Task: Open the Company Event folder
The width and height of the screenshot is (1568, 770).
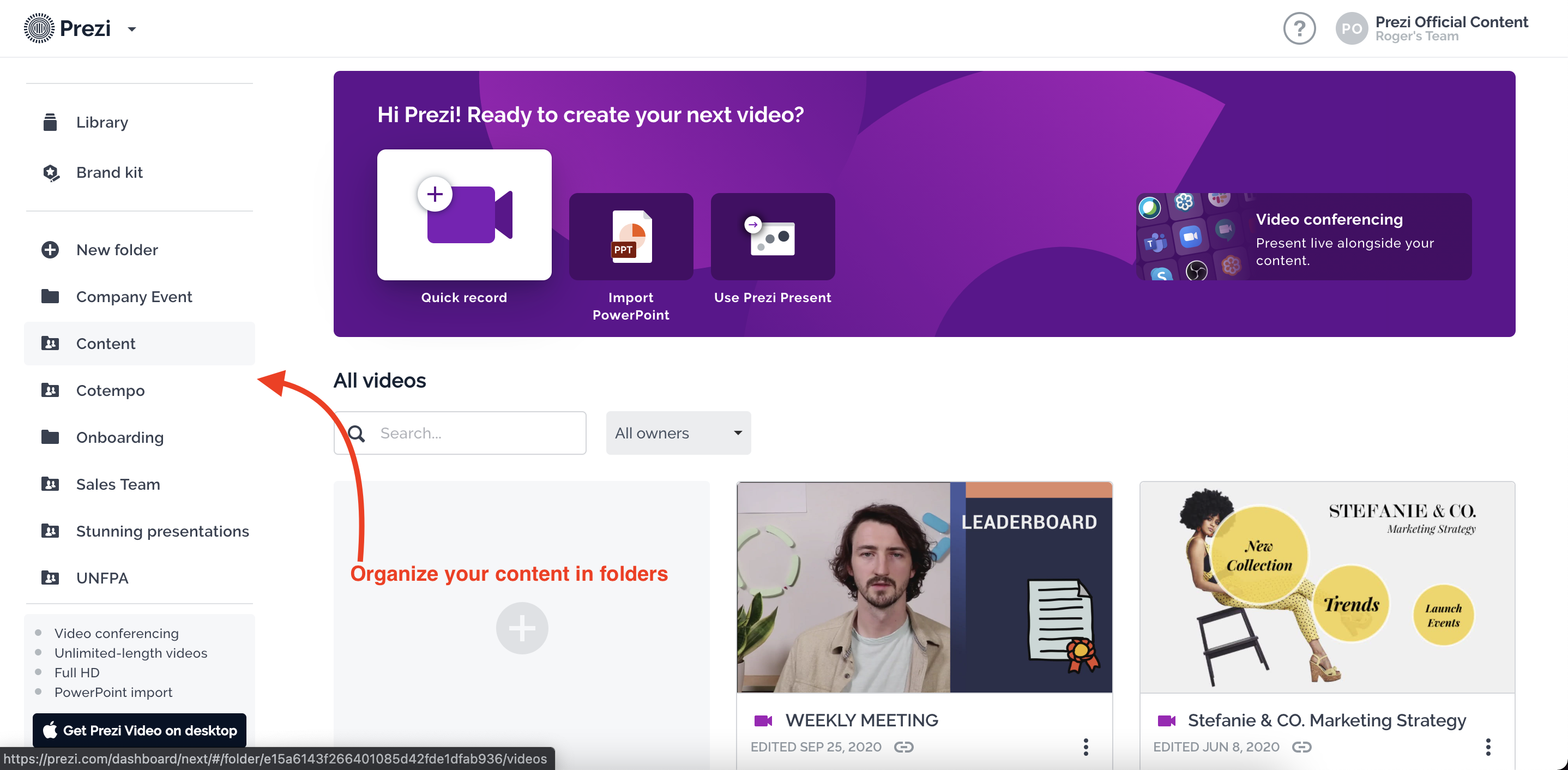Action: point(134,297)
